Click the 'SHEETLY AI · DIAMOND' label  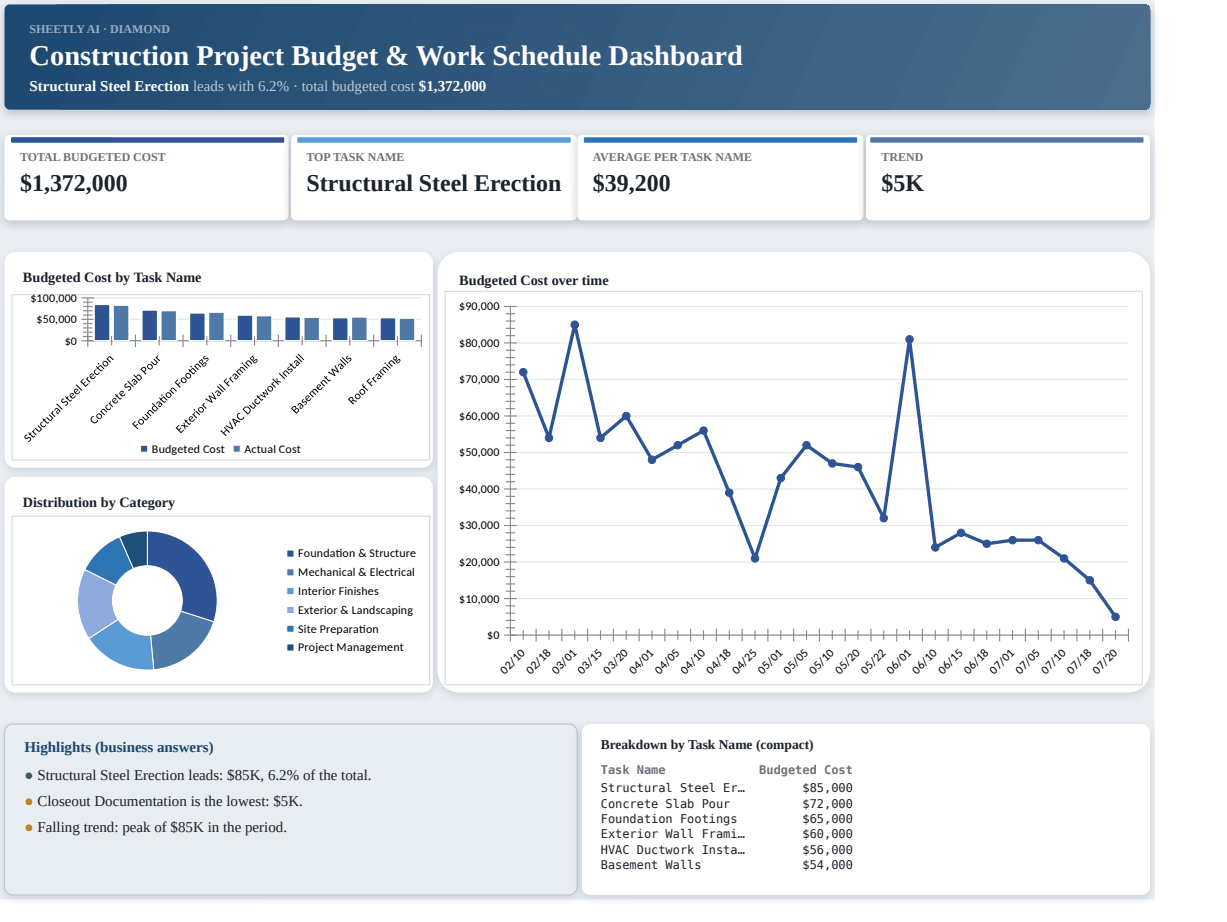pyautogui.click(x=99, y=29)
